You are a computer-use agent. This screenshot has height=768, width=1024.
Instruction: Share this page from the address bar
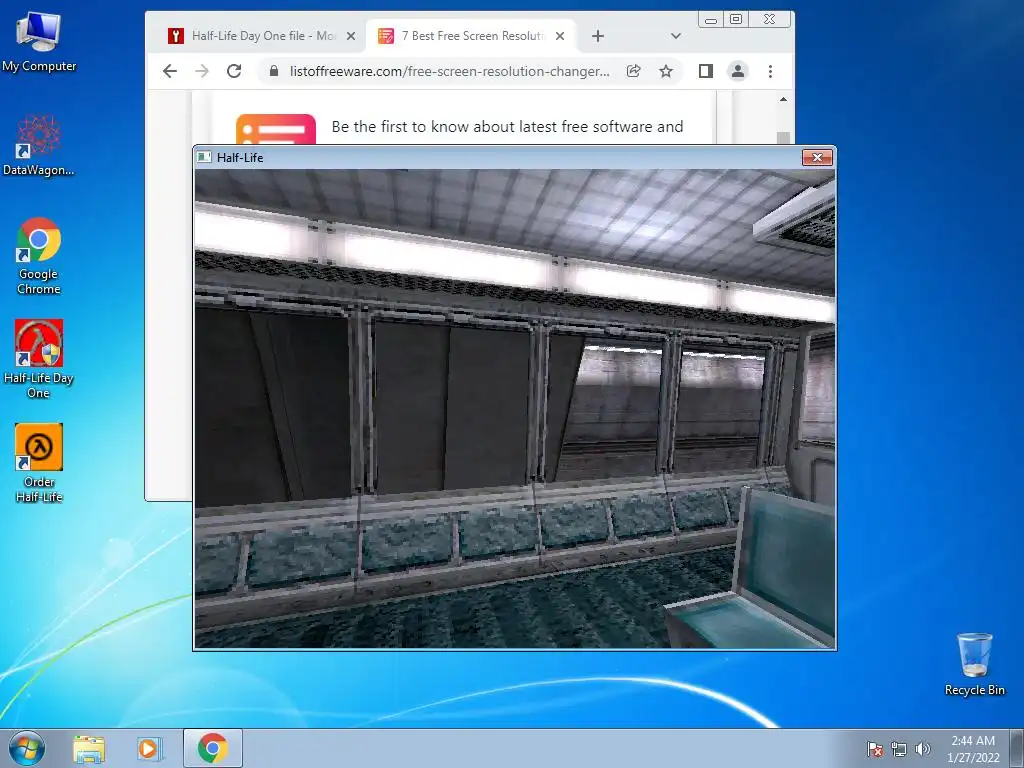click(633, 71)
